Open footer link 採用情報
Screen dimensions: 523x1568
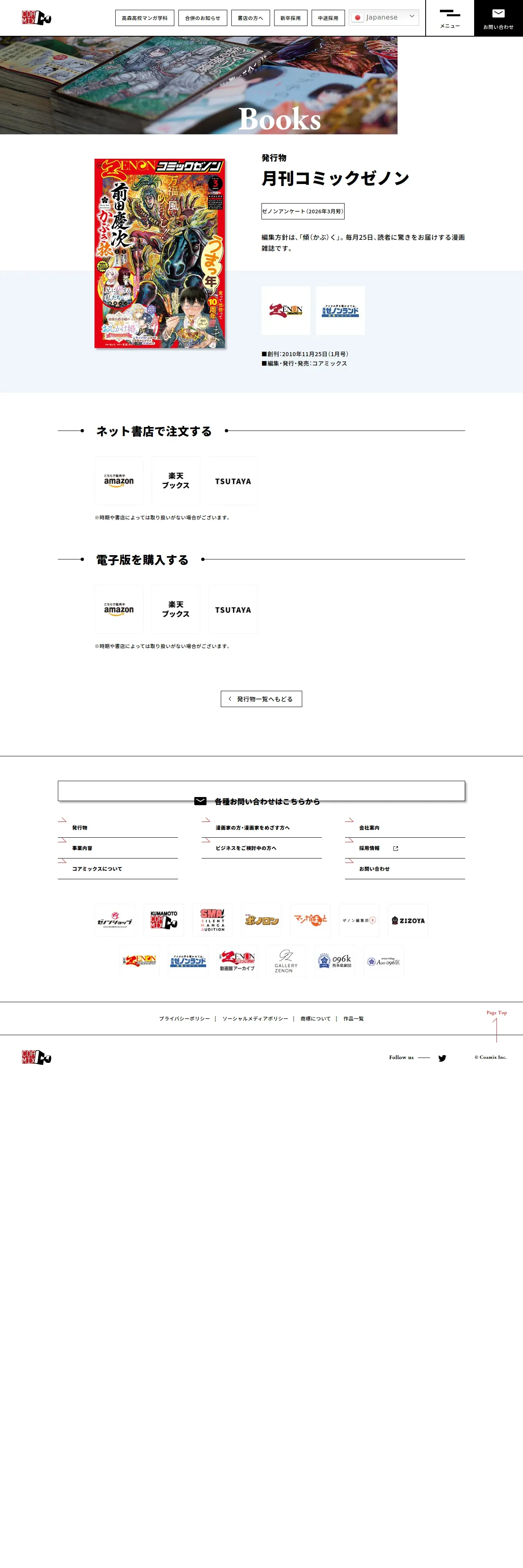[x=405, y=849]
